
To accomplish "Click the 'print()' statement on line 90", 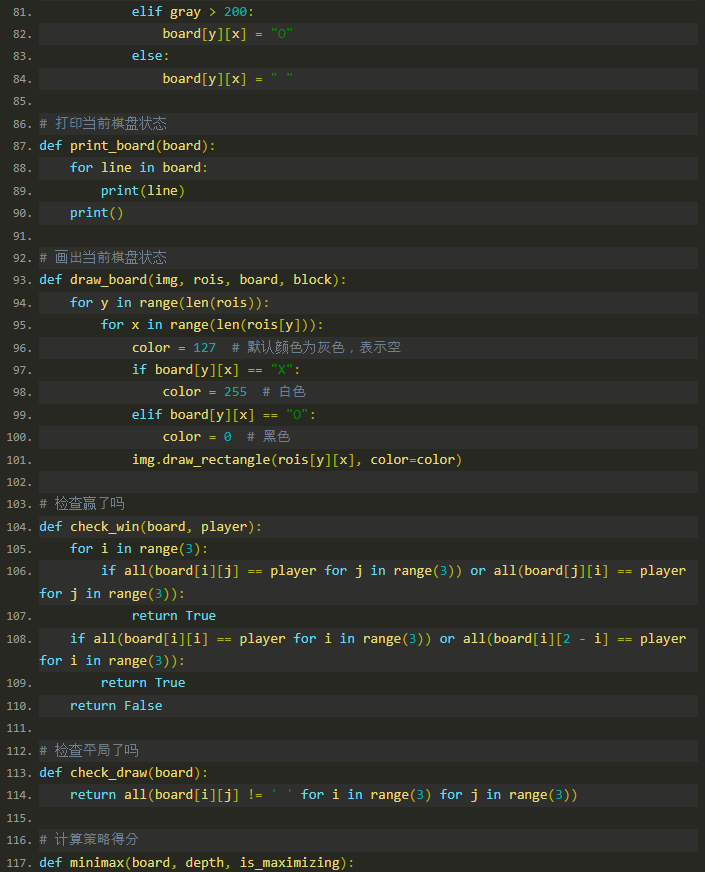I will click(x=97, y=213).
